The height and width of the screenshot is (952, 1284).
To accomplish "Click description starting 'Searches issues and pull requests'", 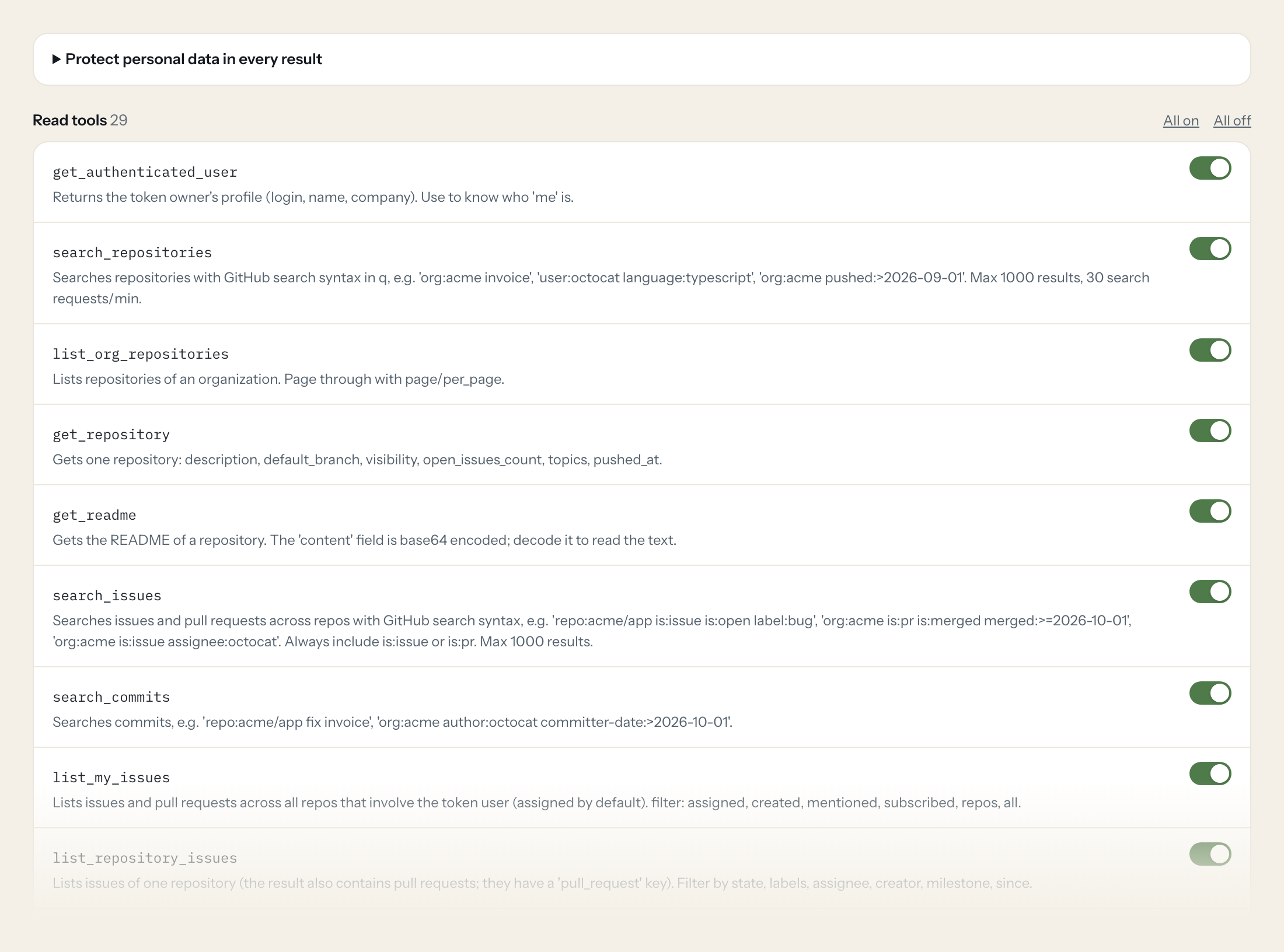I will point(592,631).
